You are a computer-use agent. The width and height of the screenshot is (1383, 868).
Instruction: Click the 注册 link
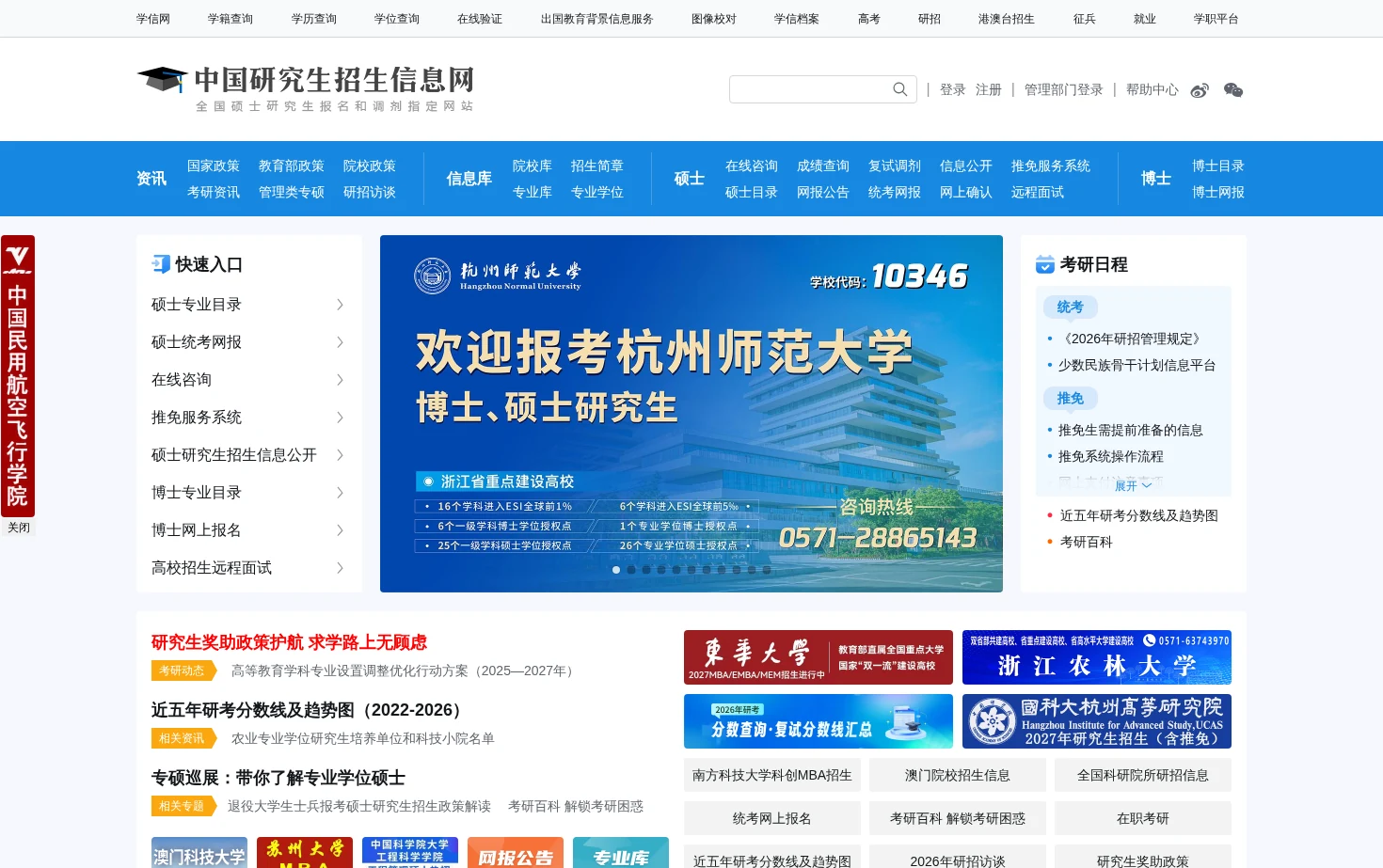[989, 89]
